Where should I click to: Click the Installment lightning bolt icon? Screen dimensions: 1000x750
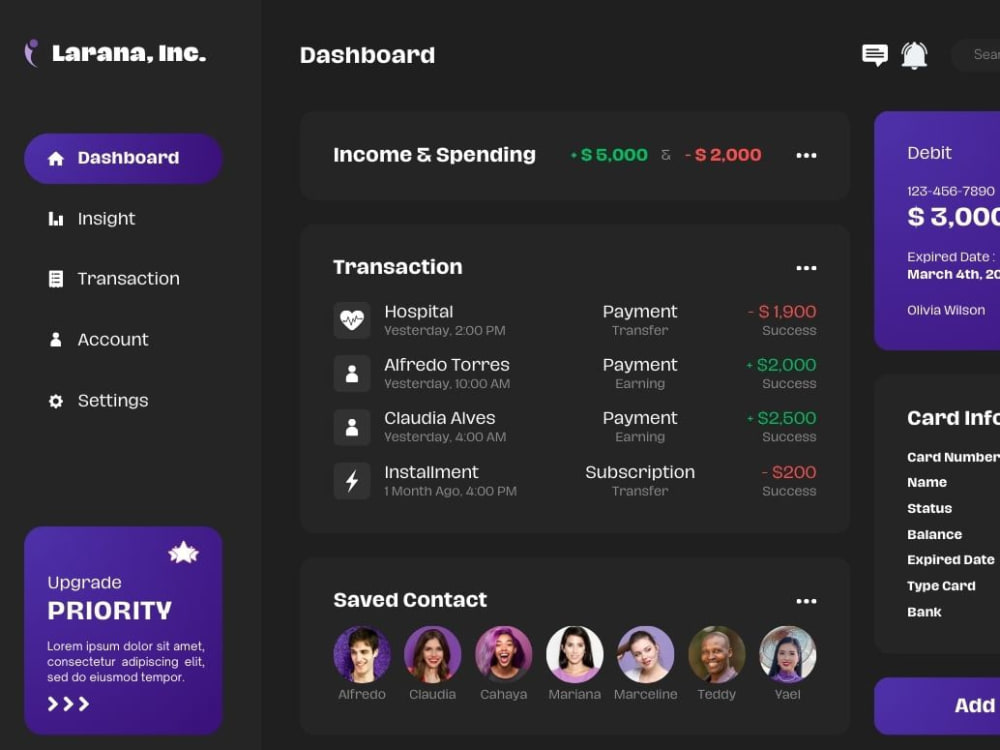[x=351, y=480]
